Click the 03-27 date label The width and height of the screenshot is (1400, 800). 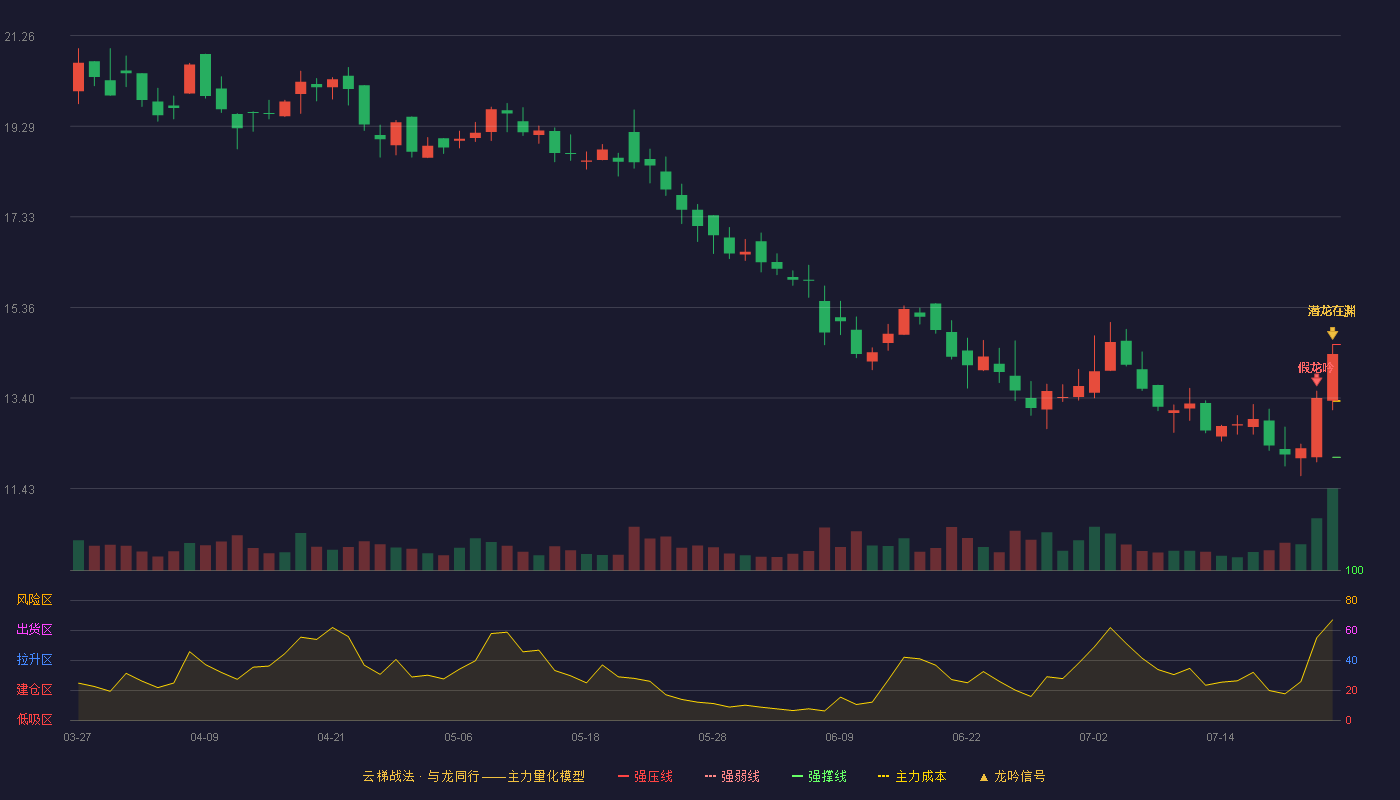click(77, 737)
